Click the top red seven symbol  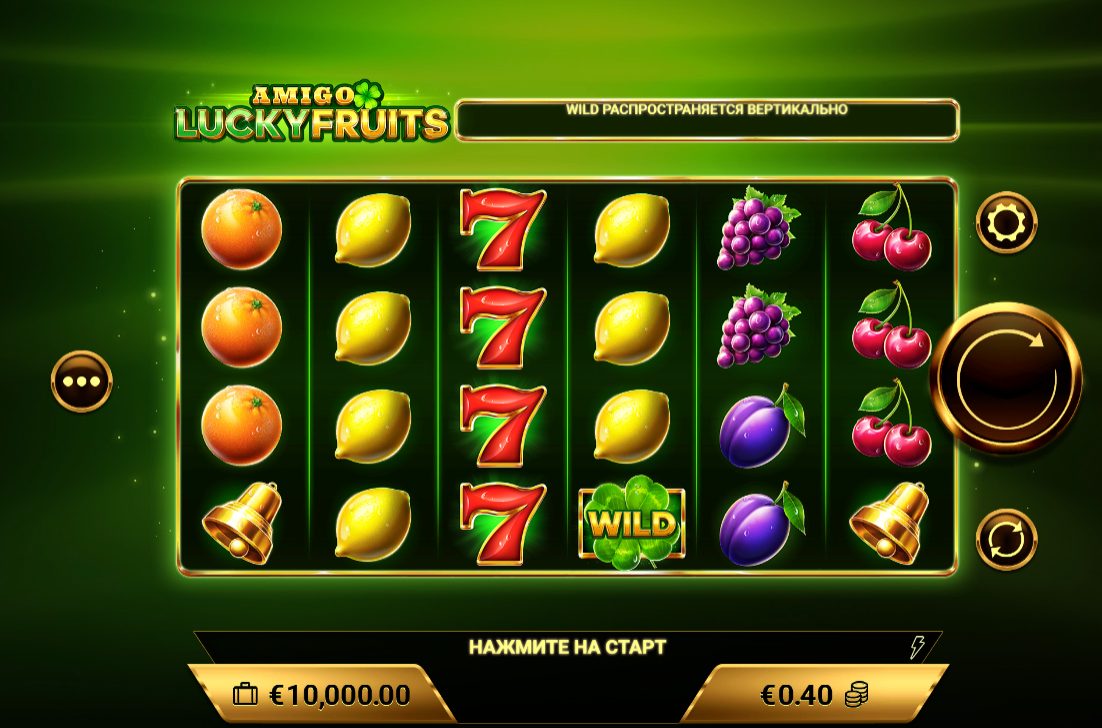pos(501,229)
